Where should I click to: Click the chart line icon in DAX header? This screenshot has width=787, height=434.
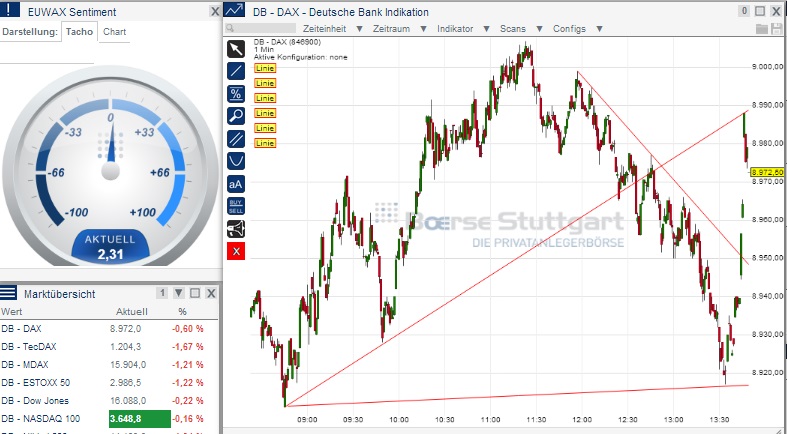pyautogui.click(x=234, y=10)
